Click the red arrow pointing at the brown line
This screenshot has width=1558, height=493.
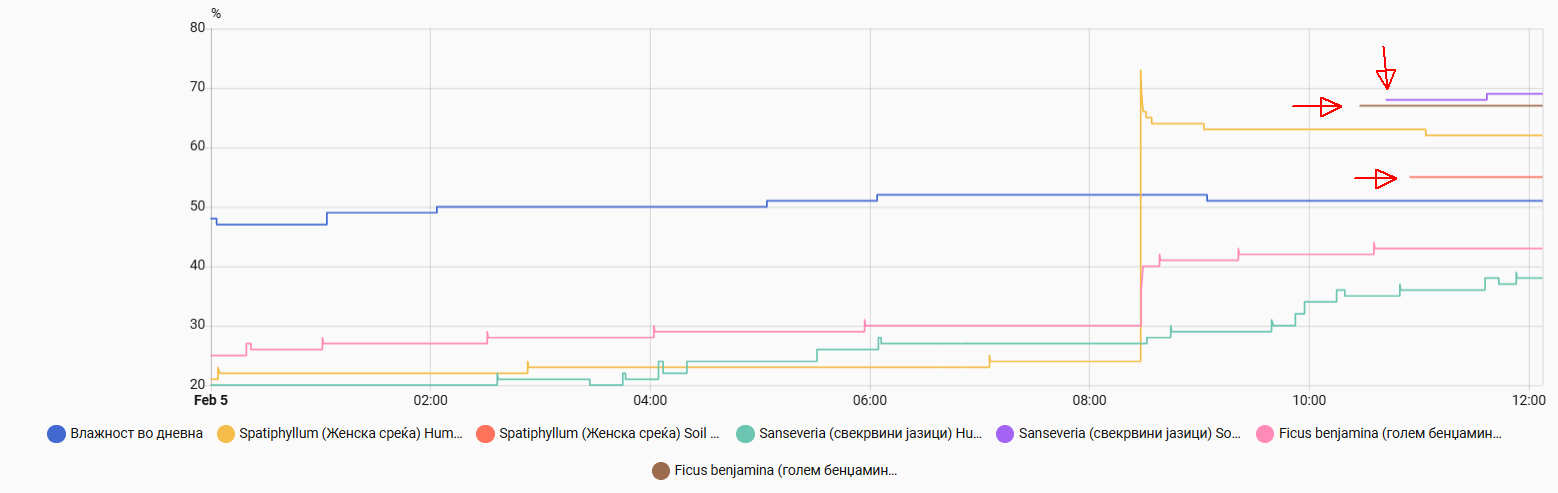tap(1317, 106)
